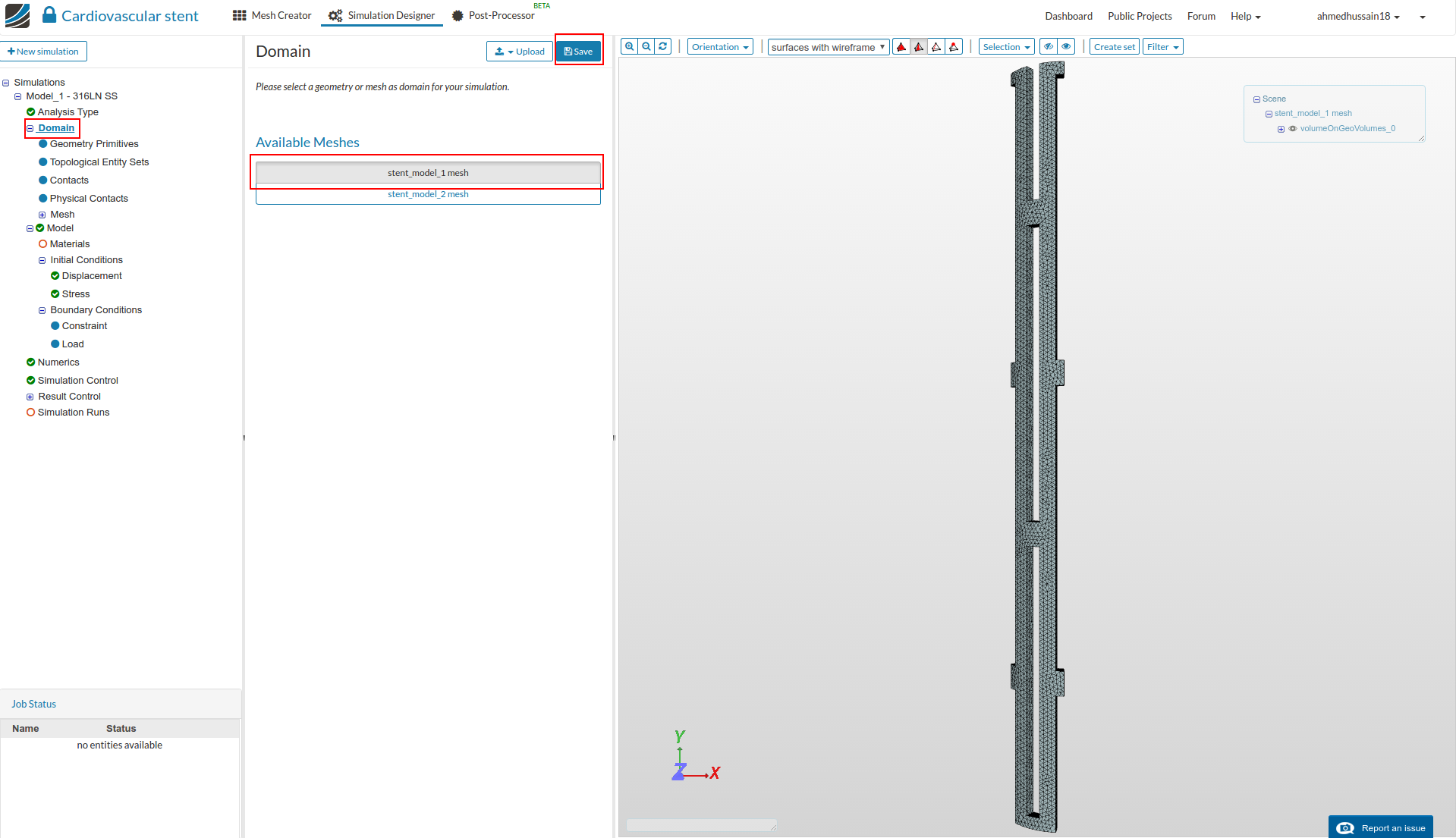Viewport: 1456px width, 838px height.
Task: Click the Materials orange circle icon
Action: (43, 244)
